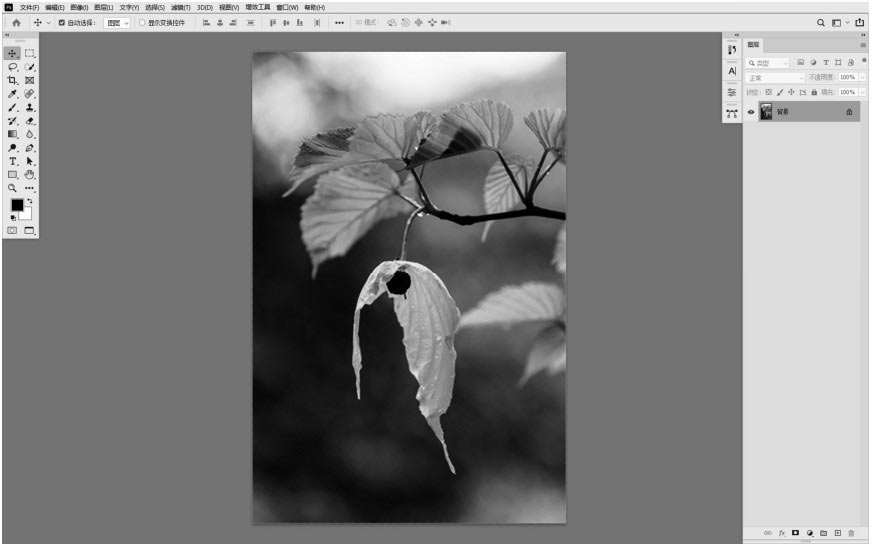Open the Paths panel icon

(x=732, y=113)
